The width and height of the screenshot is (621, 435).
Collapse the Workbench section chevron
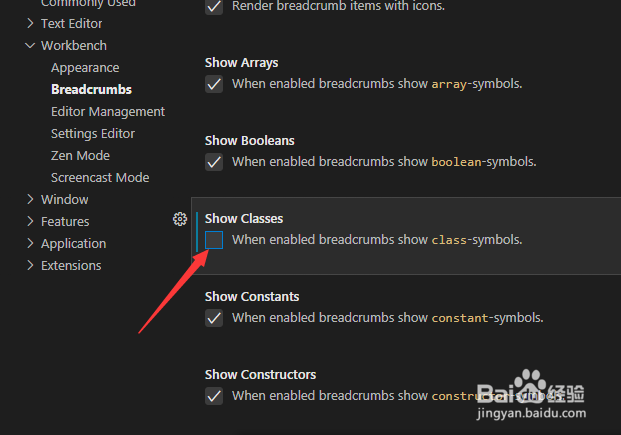[30, 46]
